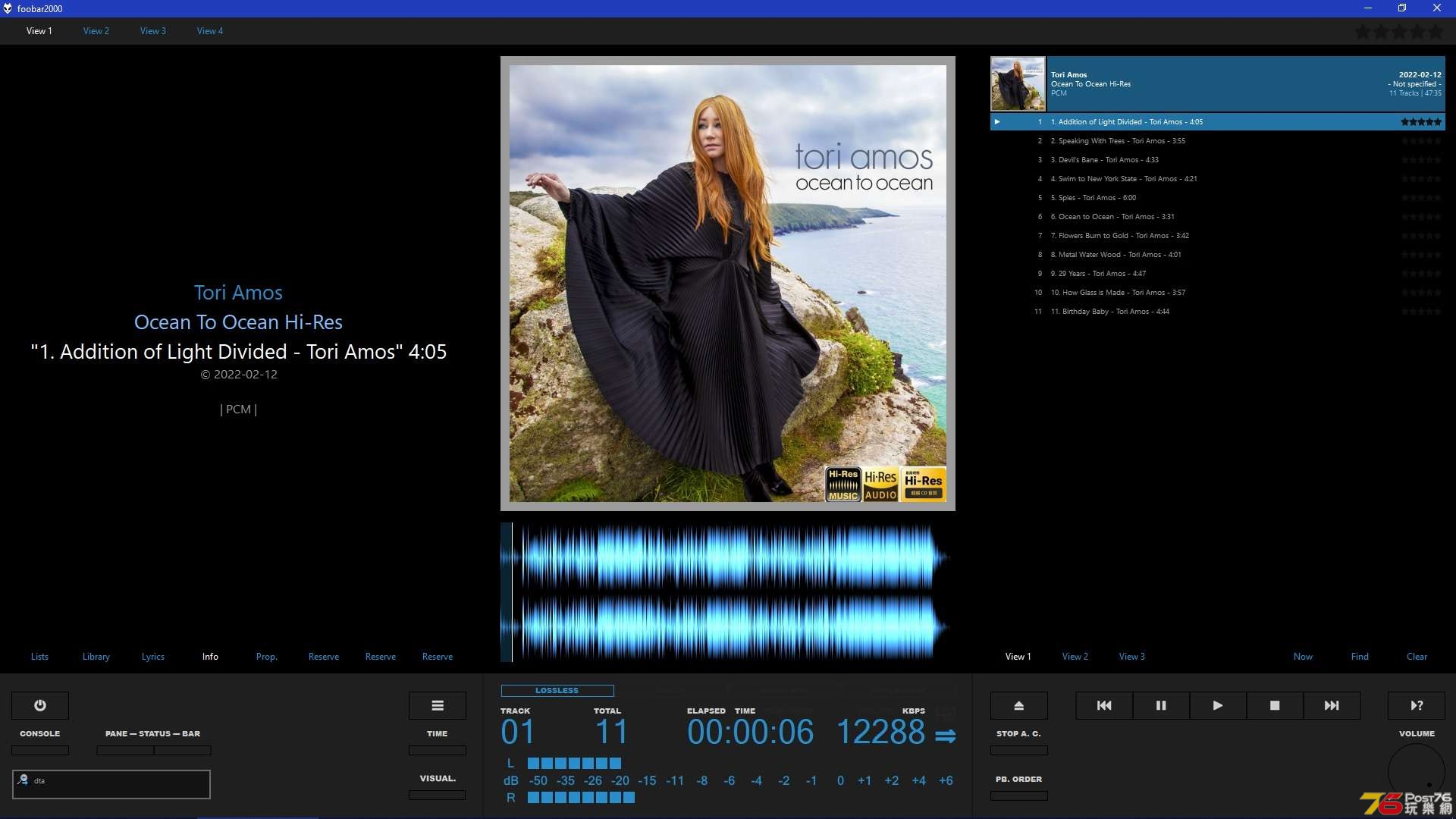Toggle the bar switch under VISUAL.
Image resolution: width=1456 pixels, height=819 pixels.
pos(438,795)
